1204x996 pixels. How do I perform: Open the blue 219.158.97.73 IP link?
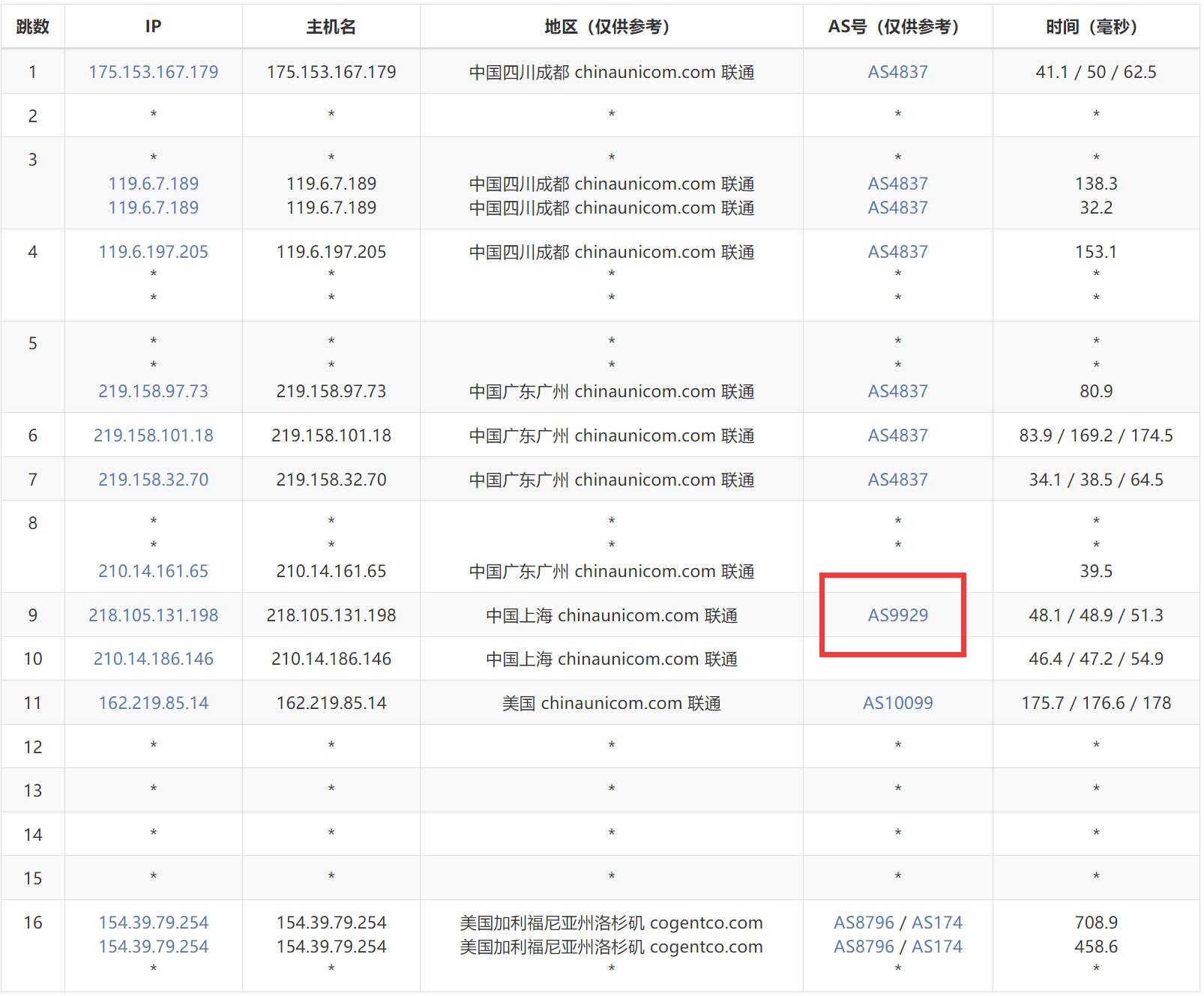tap(153, 391)
